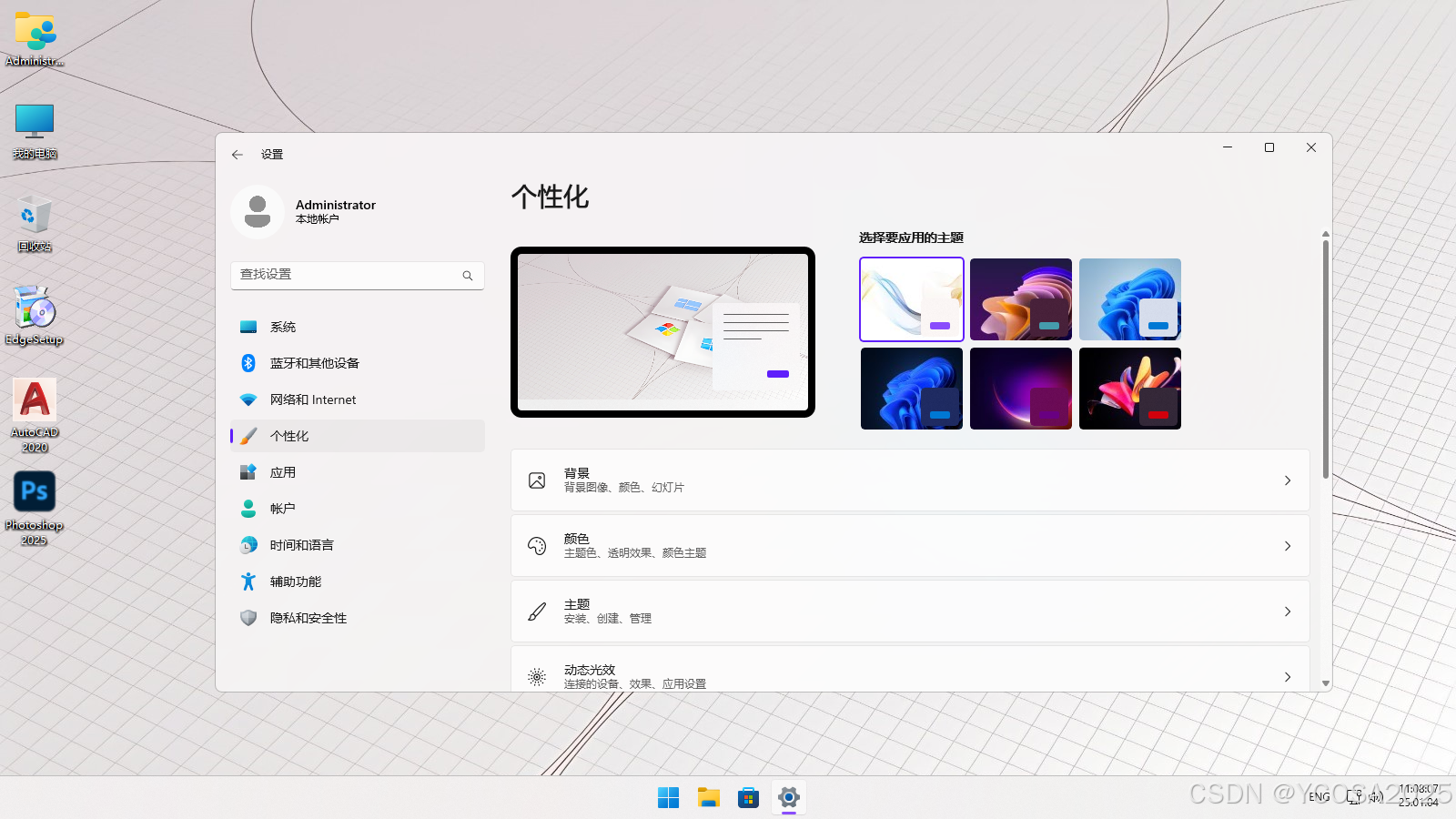Image resolution: width=1456 pixels, height=819 pixels.
Task: Open 帐户 settings page
Action: coord(358,509)
